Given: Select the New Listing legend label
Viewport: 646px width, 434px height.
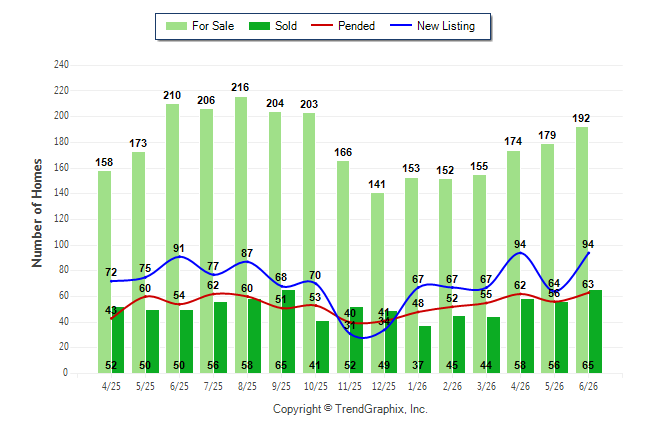Looking at the screenshot, I should point(446,26).
